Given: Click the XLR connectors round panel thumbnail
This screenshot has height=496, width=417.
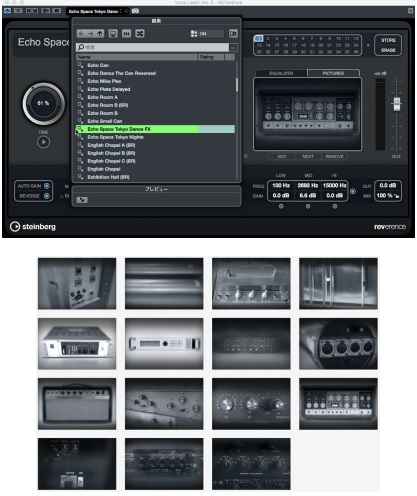Looking at the screenshot, I should [338, 343].
